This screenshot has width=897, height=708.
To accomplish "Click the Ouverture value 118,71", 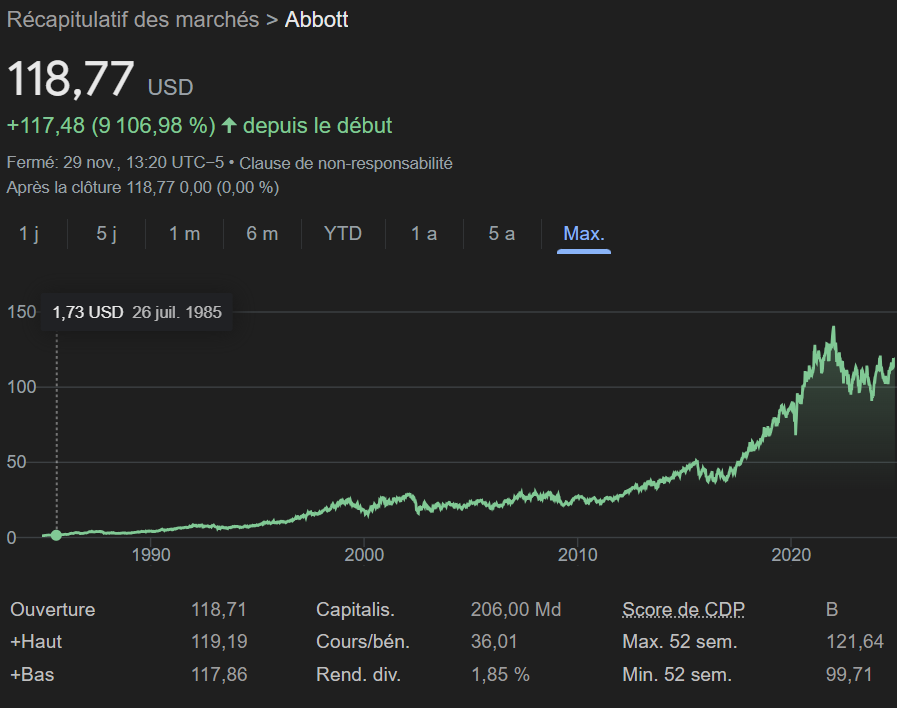I will 219,610.
